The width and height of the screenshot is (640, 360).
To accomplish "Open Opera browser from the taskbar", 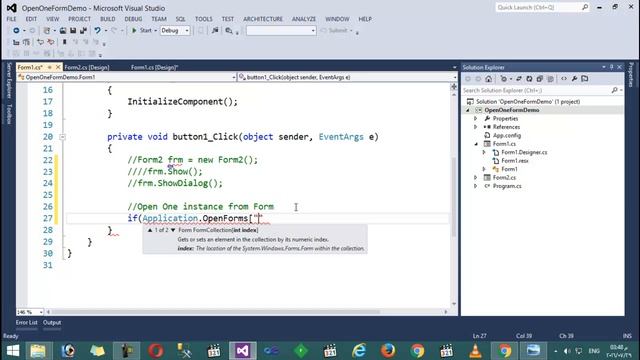I will coord(155,351).
